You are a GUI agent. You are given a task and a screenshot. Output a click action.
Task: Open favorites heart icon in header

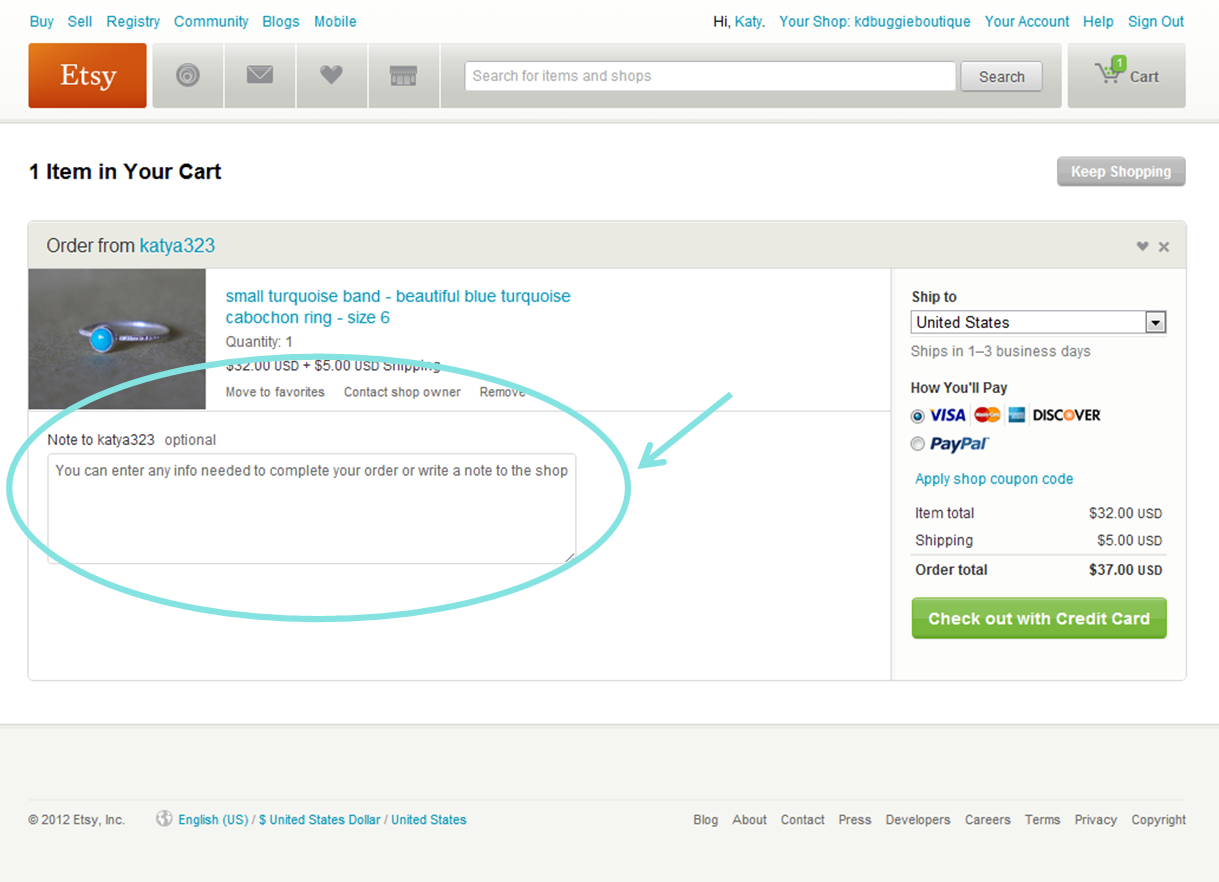332,76
